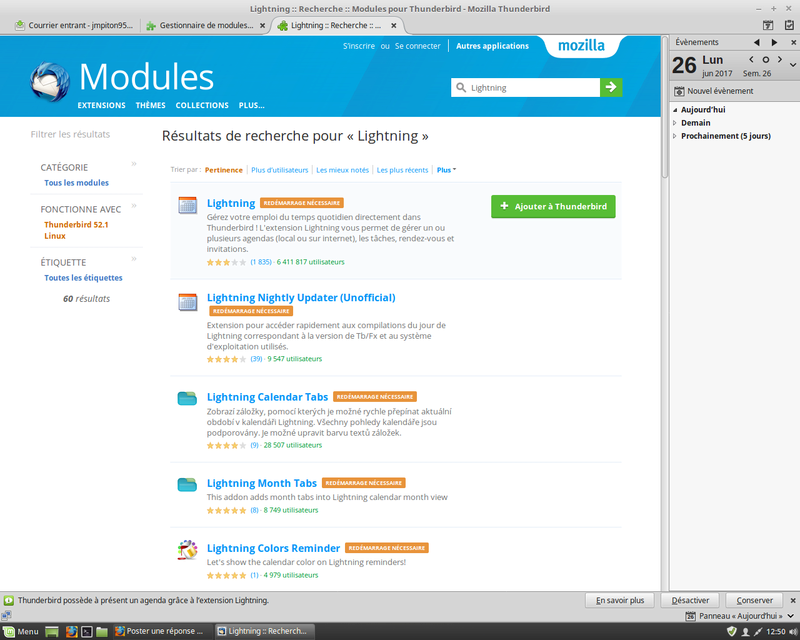Click the Désactiver button

point(690,600)
